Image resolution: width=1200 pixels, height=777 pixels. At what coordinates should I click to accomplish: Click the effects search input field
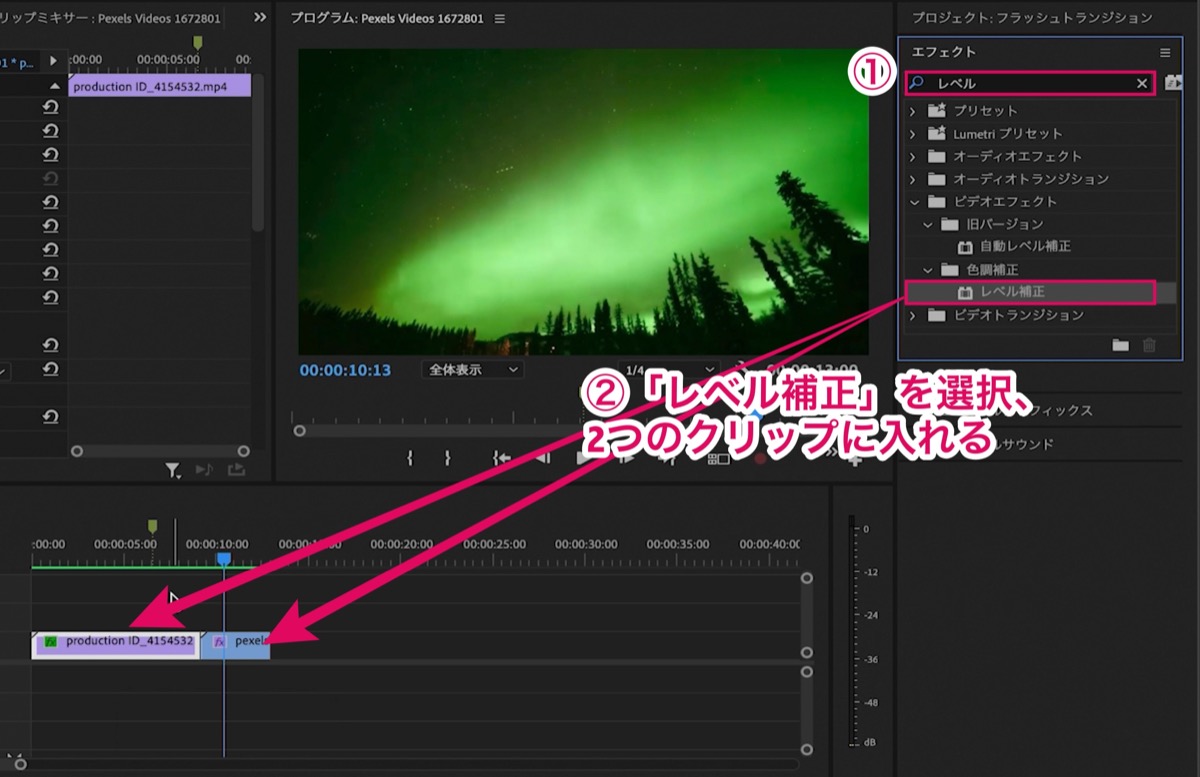coord(1030,84)
